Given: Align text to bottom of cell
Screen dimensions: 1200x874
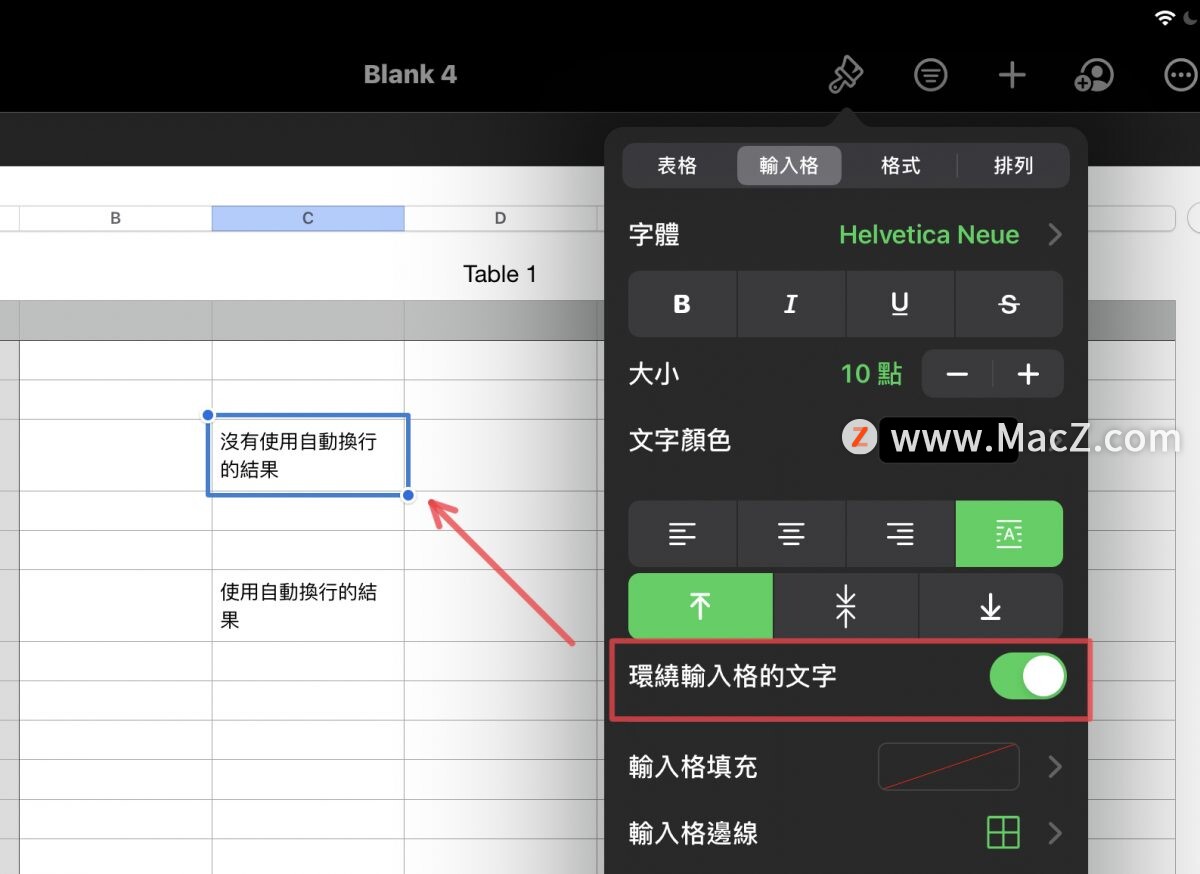Looking at the screenshot, I should click(991, 606).
